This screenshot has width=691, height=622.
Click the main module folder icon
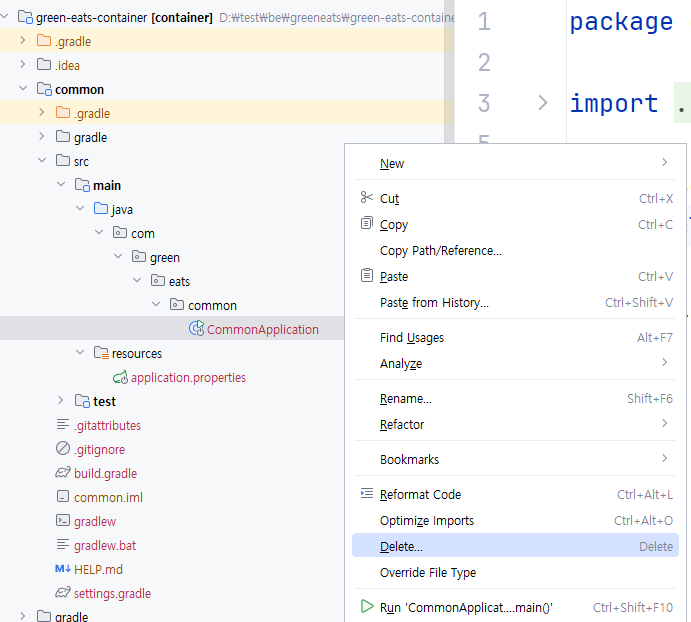pos(82,185)
